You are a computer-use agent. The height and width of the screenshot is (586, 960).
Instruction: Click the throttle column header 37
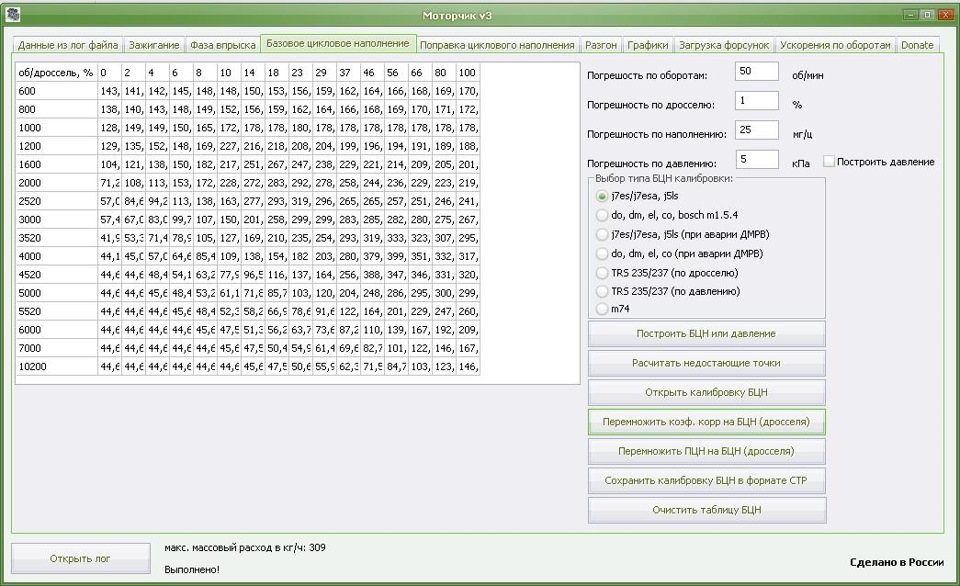point(348,73)
